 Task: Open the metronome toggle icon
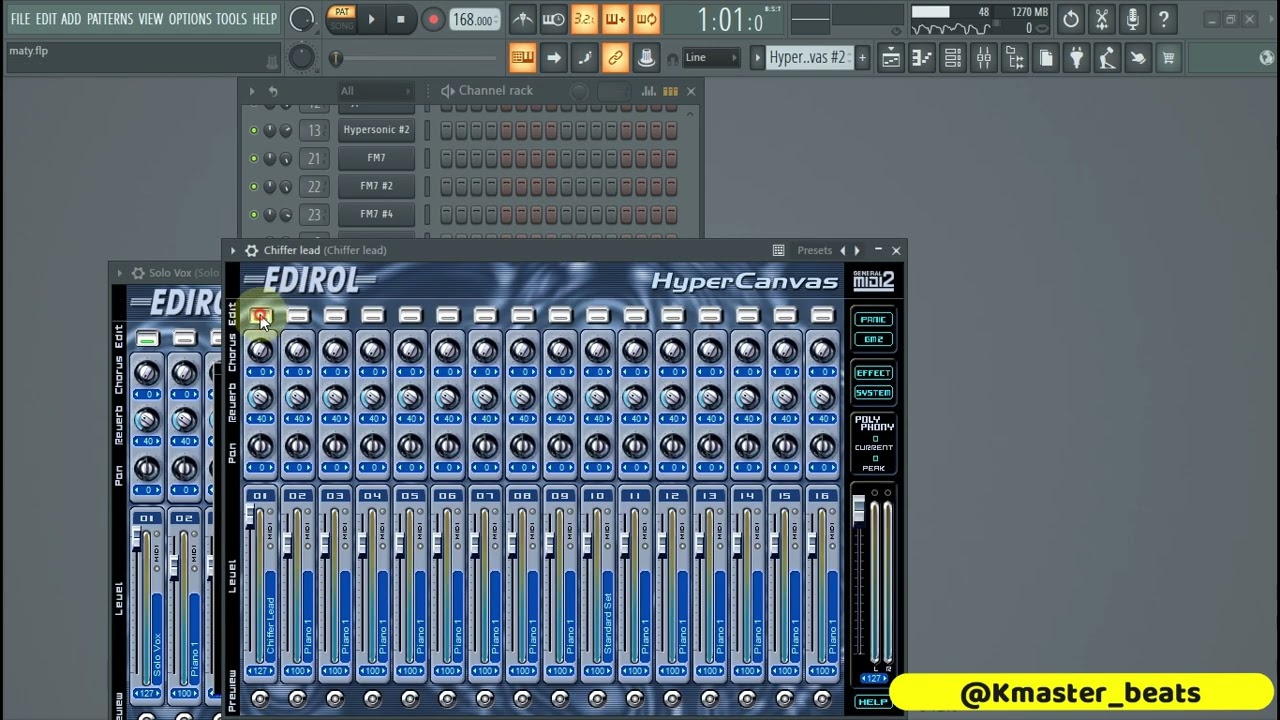522,19
